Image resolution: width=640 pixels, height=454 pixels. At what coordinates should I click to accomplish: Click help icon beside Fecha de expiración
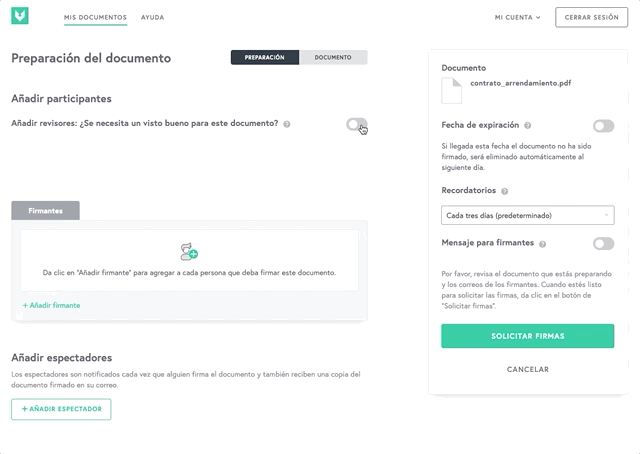527,125
